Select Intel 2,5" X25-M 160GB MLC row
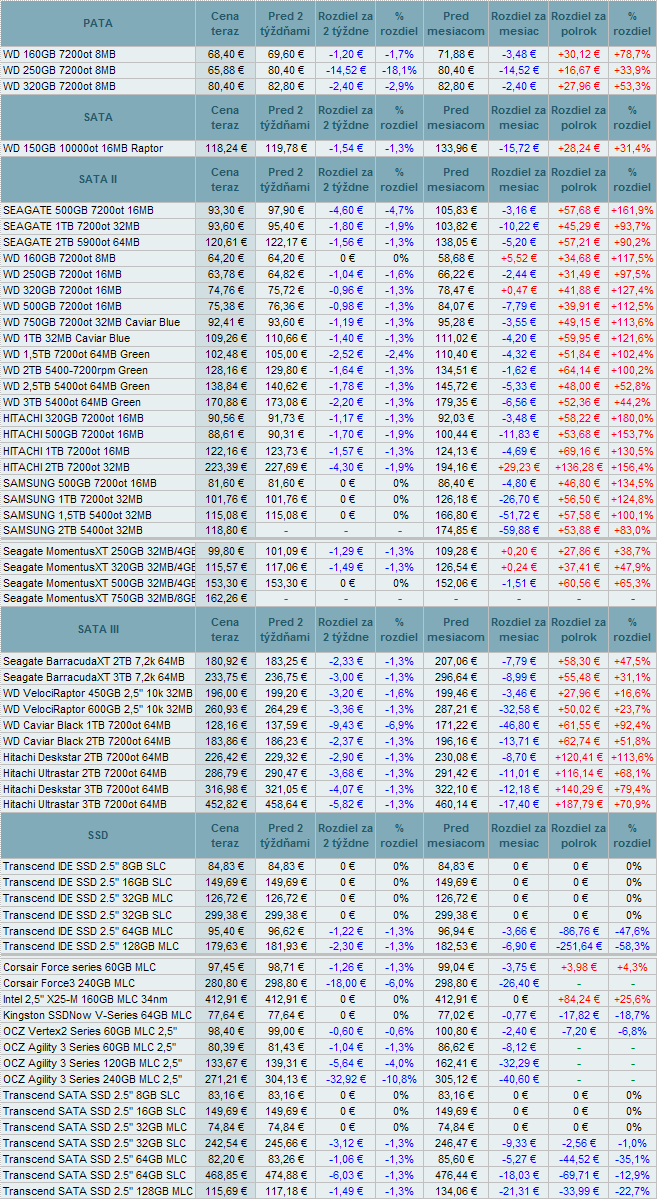Viewport: 657px width, 1199px height. click(328, 999)
